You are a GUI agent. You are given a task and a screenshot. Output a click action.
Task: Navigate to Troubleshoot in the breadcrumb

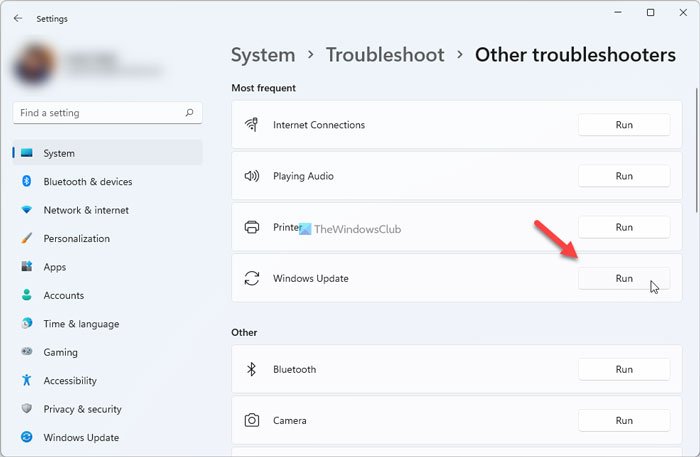click(x=385, y=55)
